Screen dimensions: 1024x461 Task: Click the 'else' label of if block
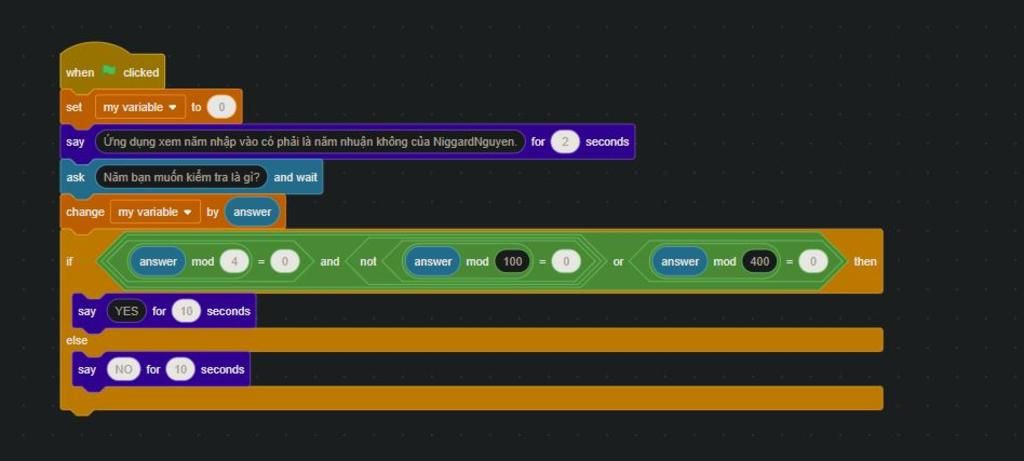(x=76, y=340)
